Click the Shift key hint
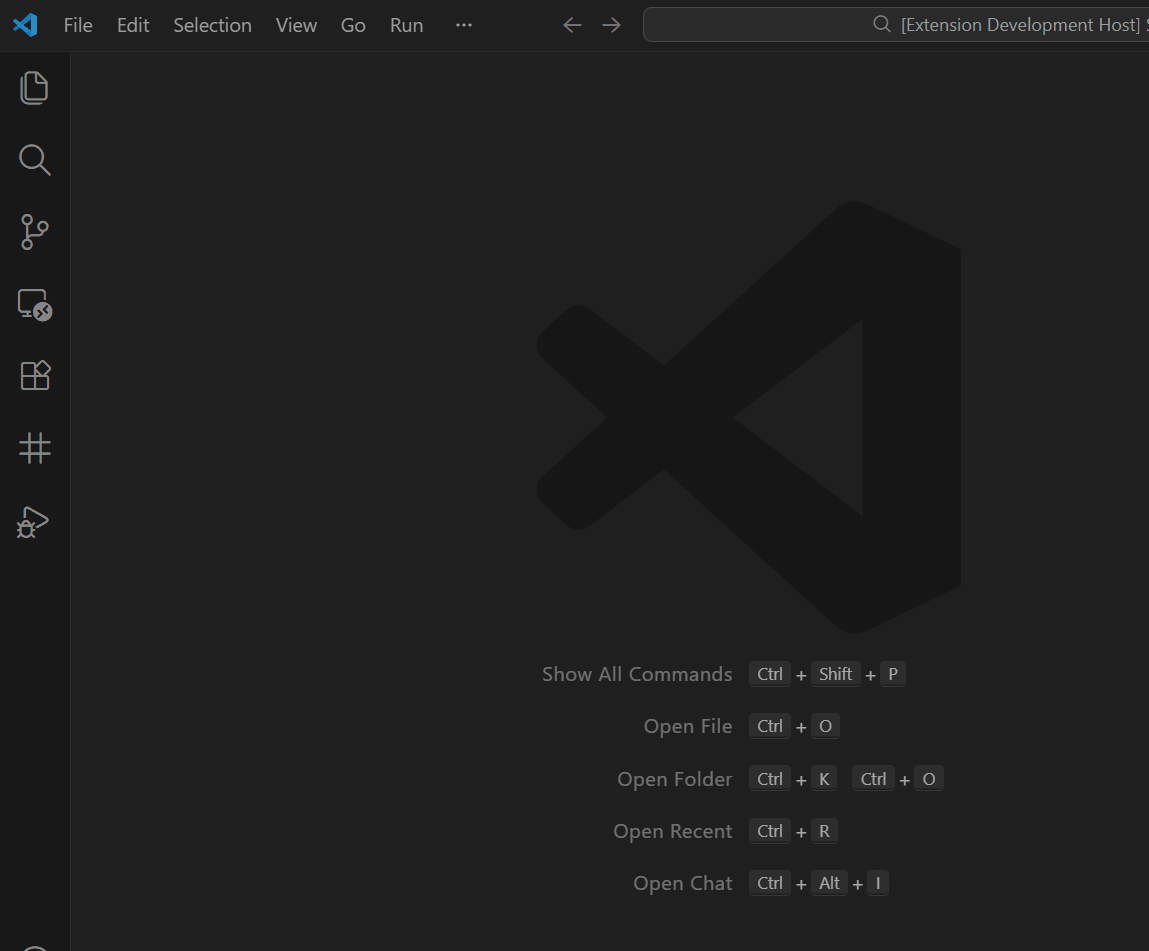Image resolution: width=1149 pixels, height=951 pixels. (x=835, y=674)
